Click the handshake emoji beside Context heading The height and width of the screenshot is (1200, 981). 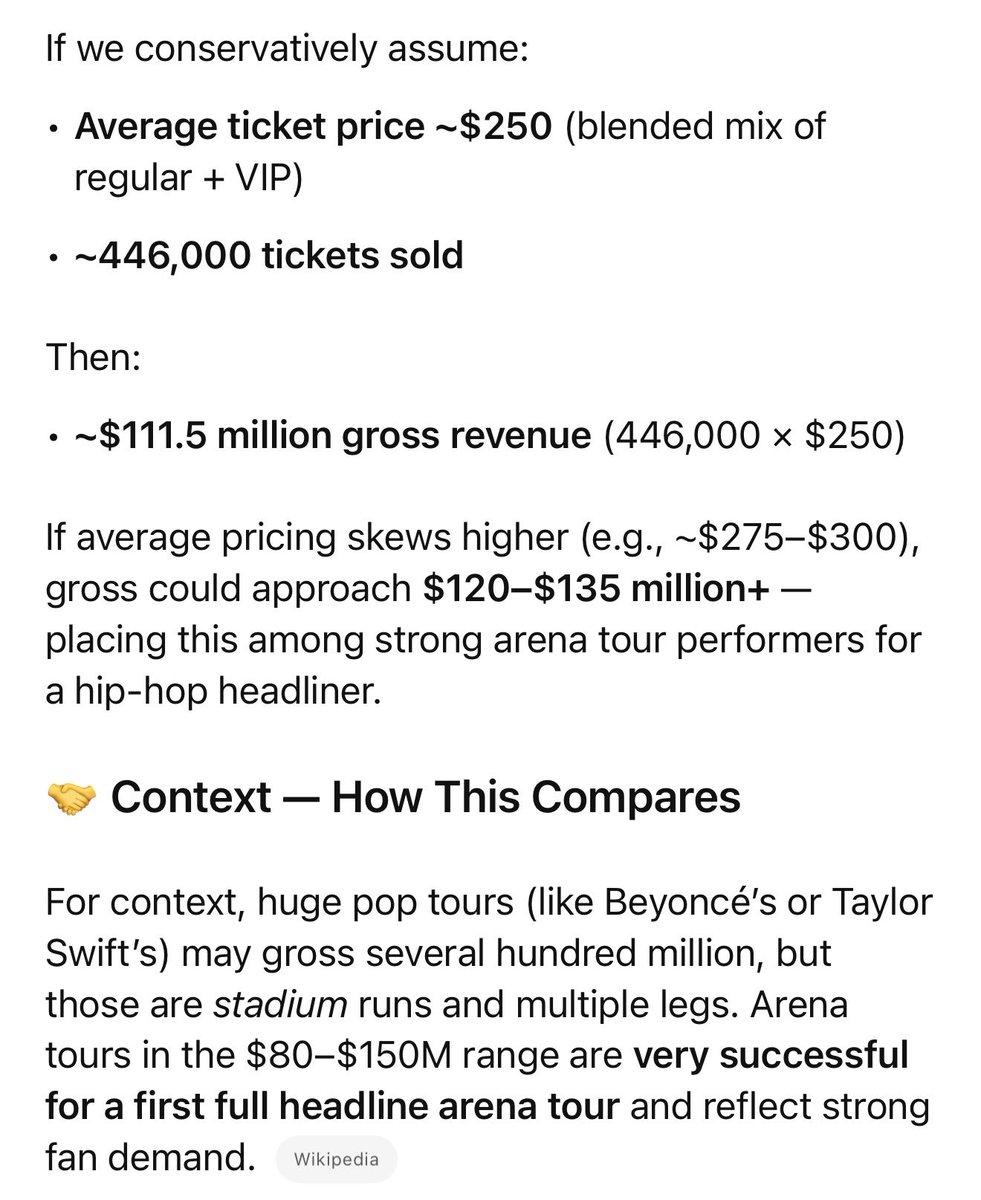72,798
